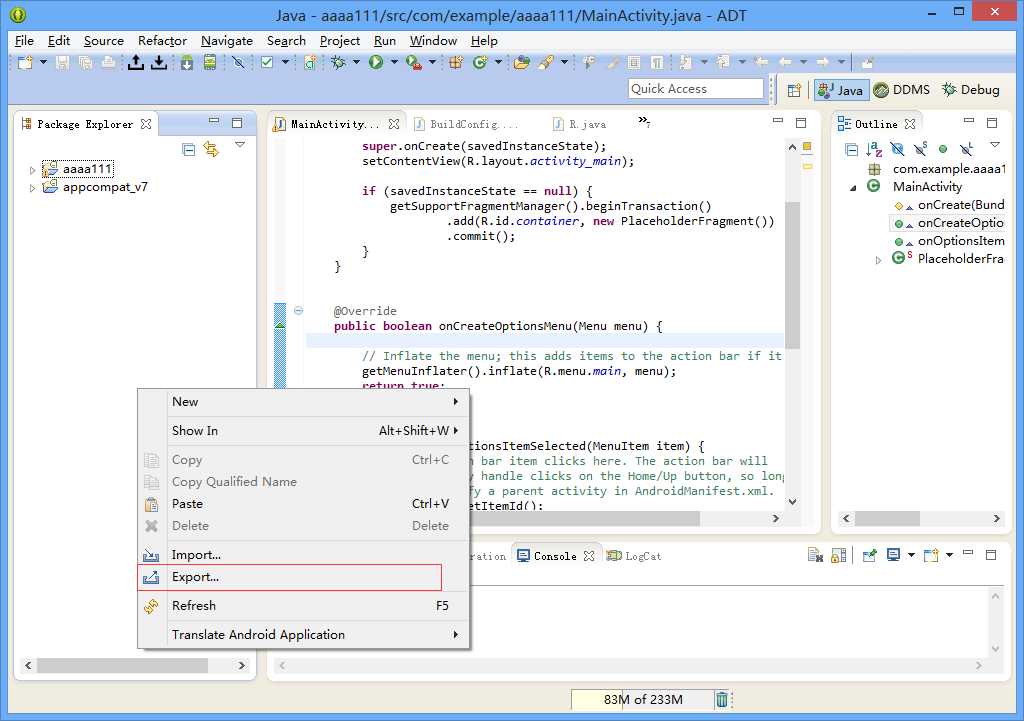This screenshot has height=721, width=1024.
Task: Click the Search flashlight toolbar icon
Action: click(x=546, y=63)
